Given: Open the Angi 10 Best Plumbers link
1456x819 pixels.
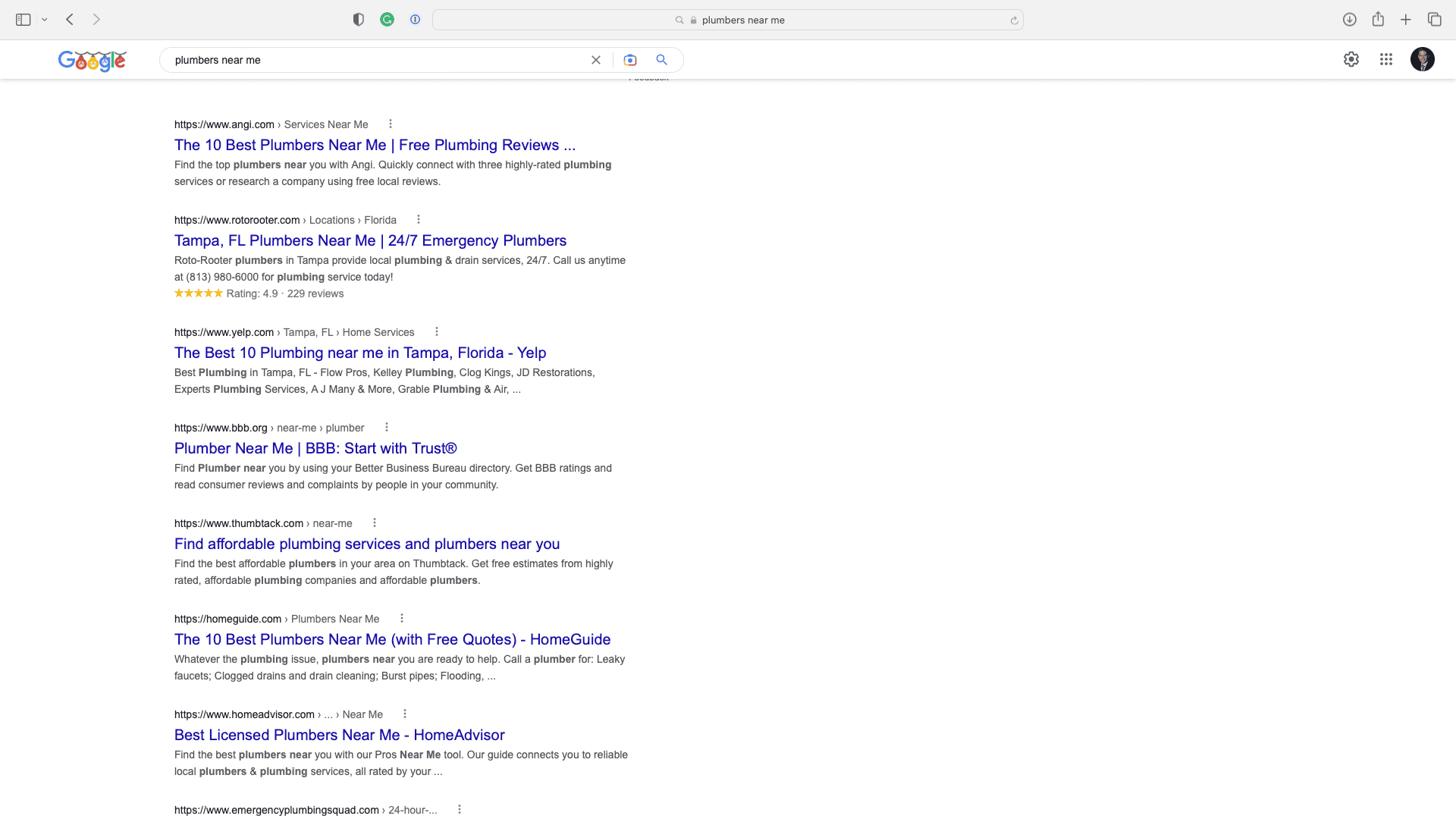Looking at the screenshot, I should click(375, 145).
